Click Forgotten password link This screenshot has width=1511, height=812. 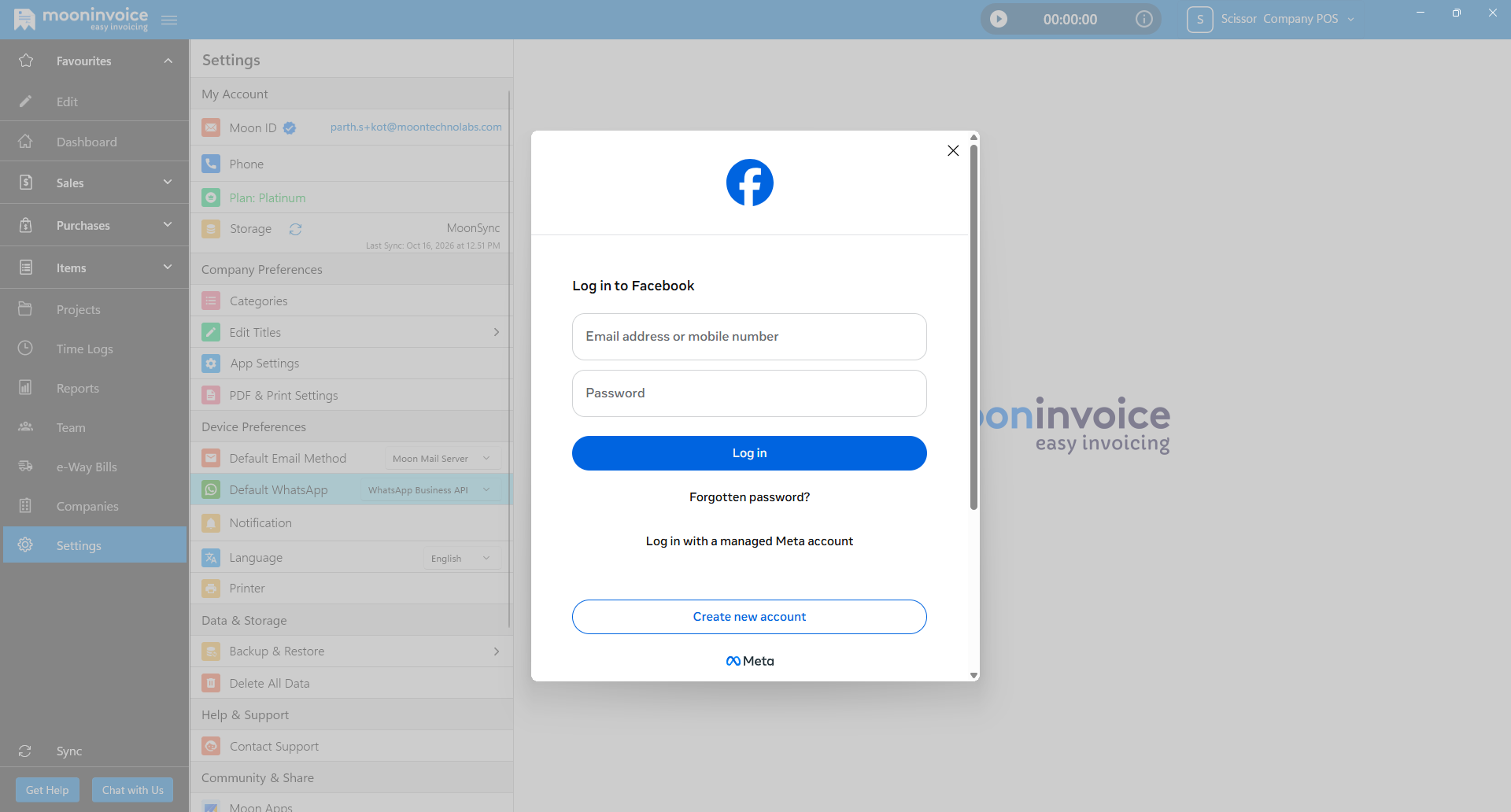[x=749, y=497]
